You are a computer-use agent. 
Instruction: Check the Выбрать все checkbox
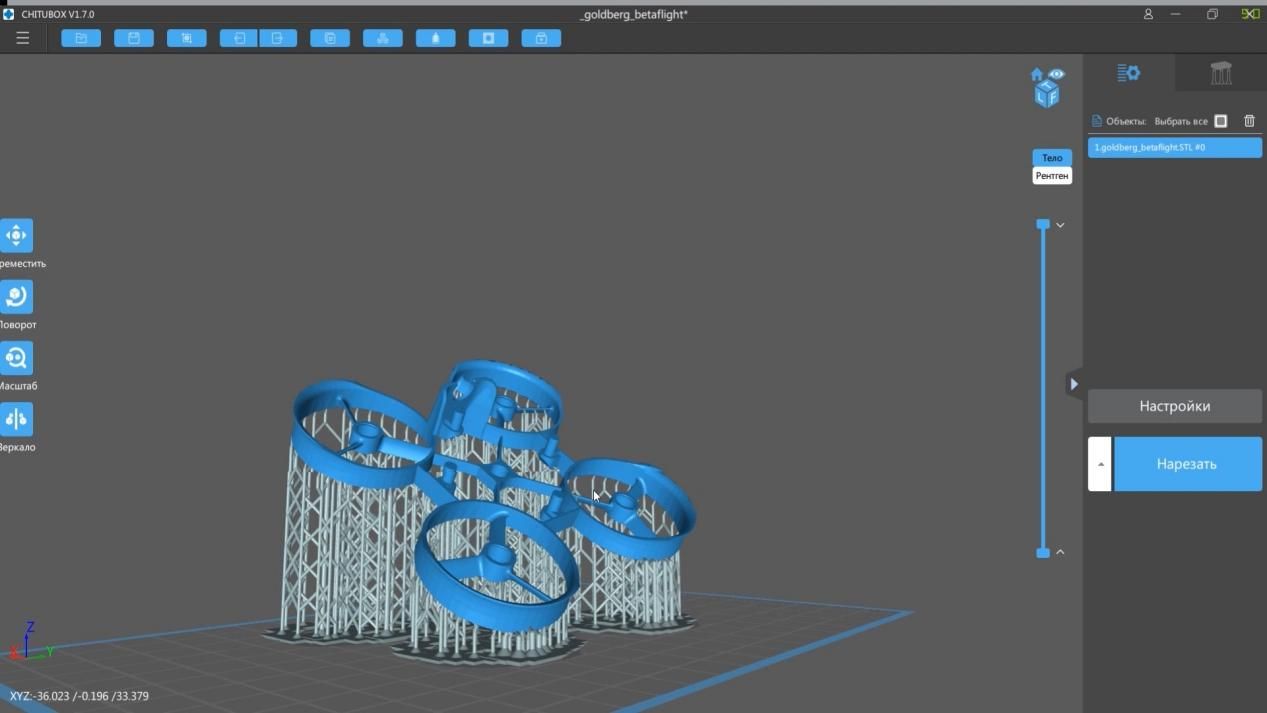[1221, 121]
